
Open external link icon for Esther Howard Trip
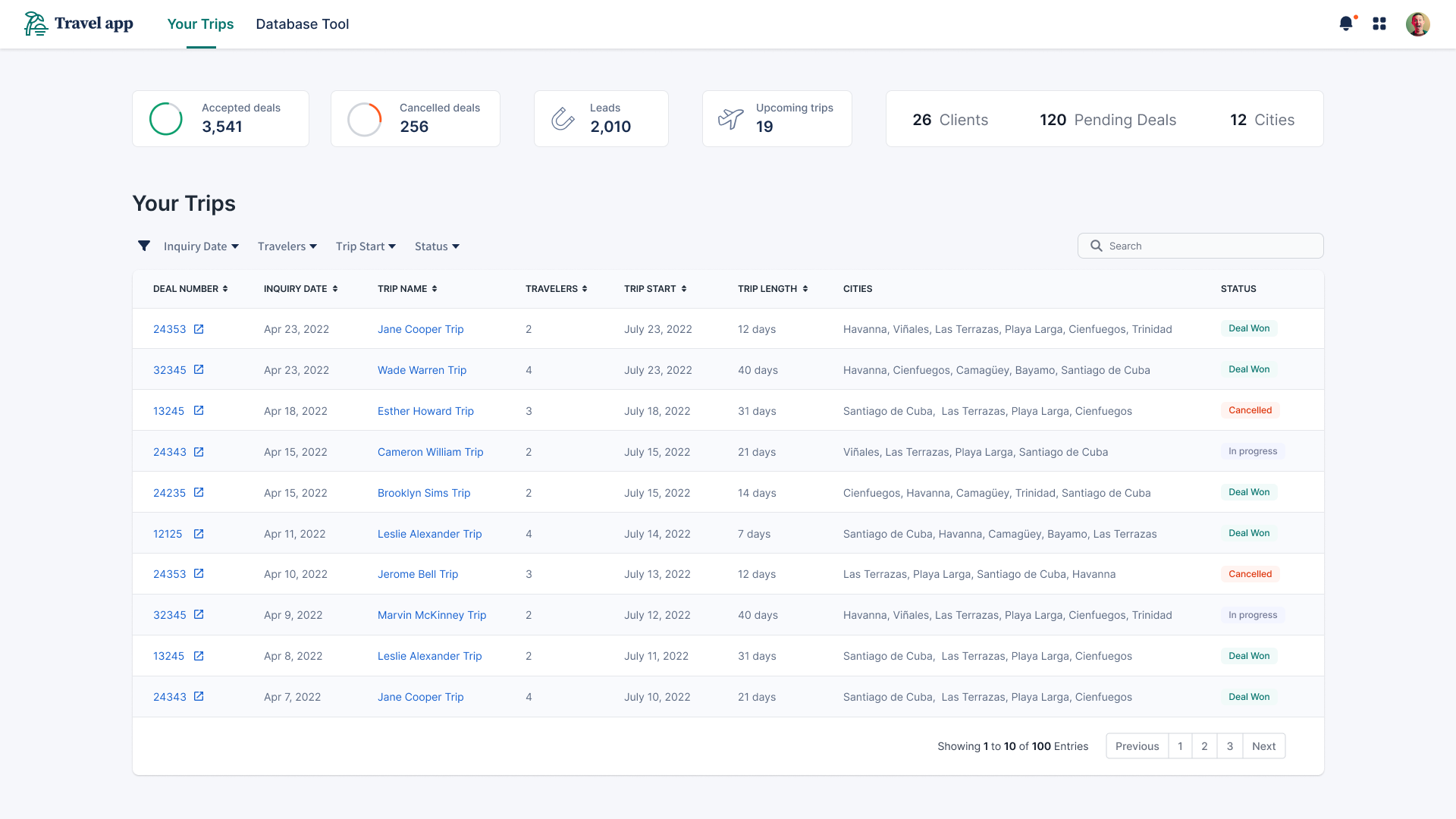pyautogui.click(x=199, y=411)
